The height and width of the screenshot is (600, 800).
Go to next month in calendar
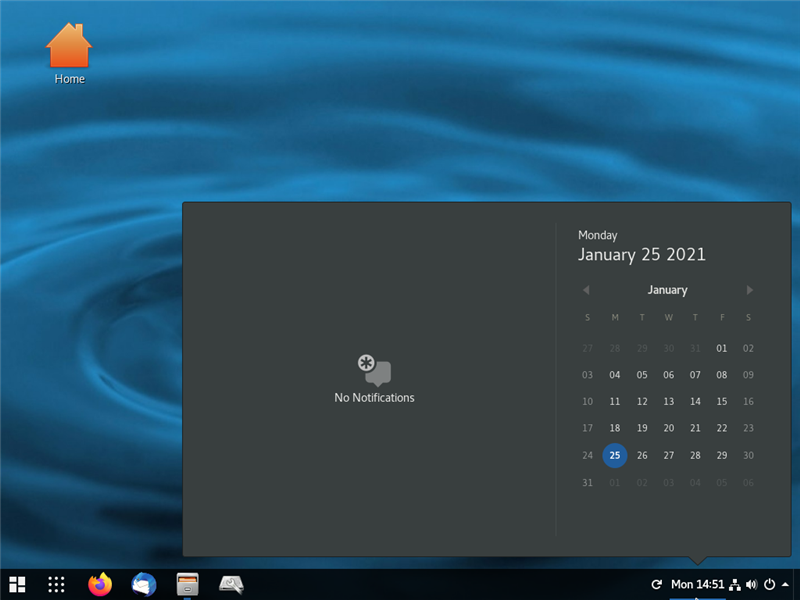tap(750, 290)
